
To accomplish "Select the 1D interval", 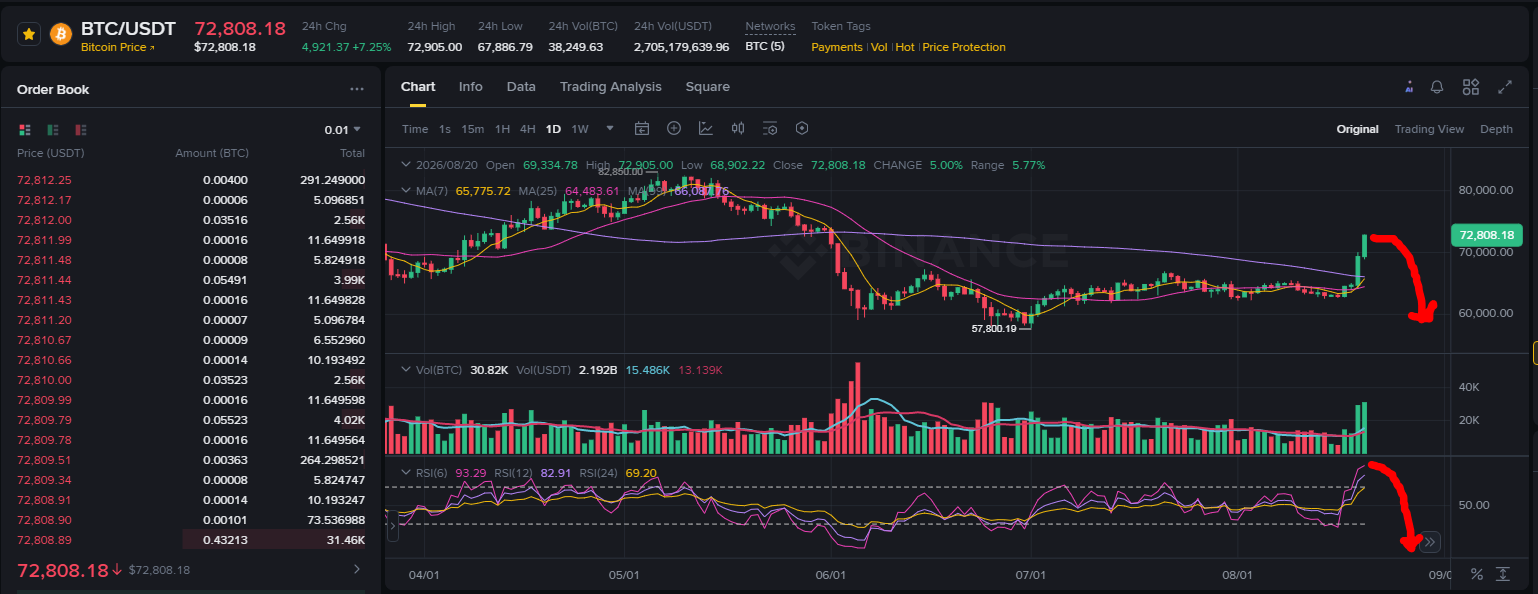I will [x=553, y=129].
